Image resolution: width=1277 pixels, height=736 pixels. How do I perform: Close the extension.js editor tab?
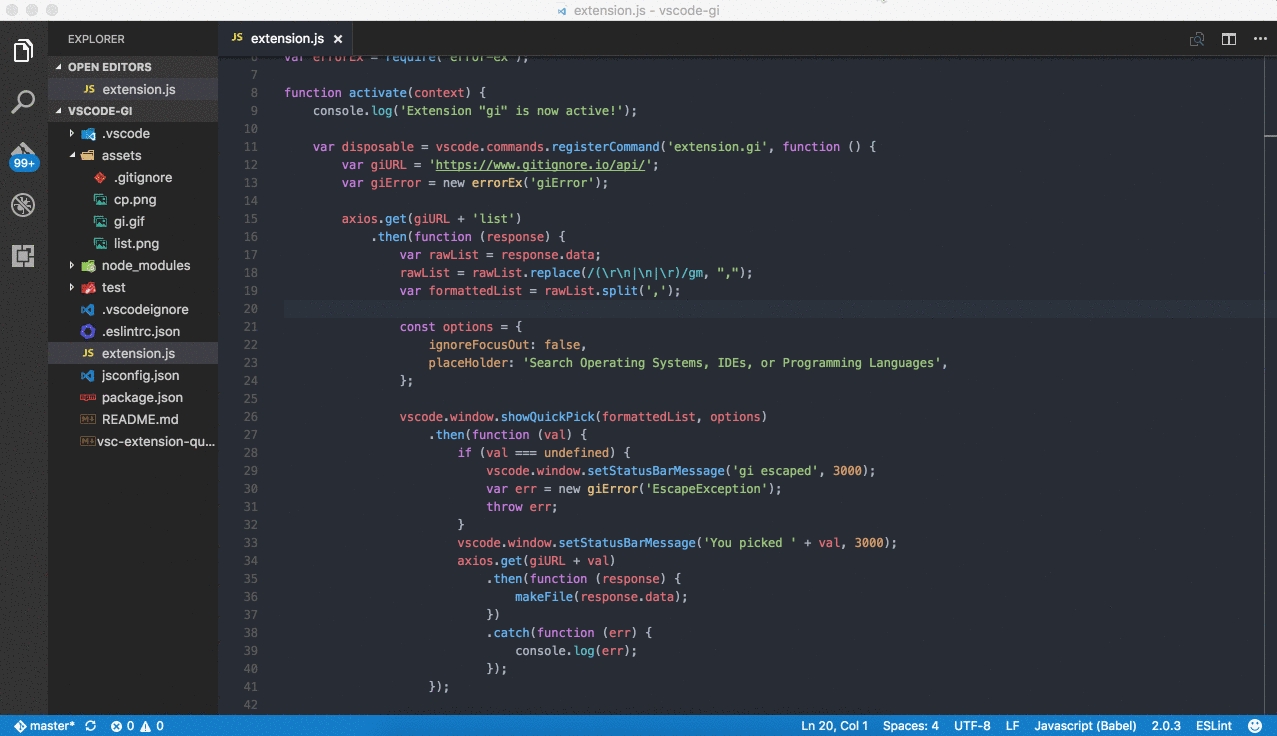coord(338,39)
